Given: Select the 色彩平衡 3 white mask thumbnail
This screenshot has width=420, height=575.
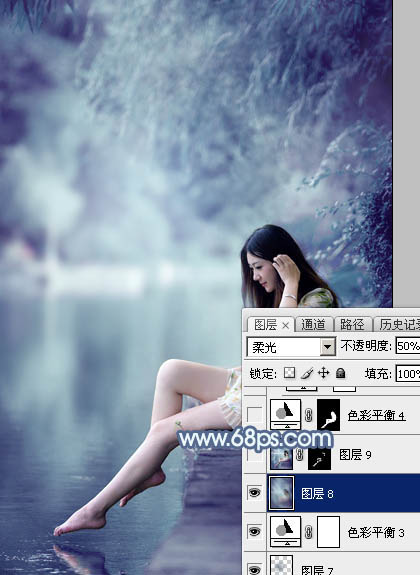Looking at the screenshot, I should [x=328, y=532].
